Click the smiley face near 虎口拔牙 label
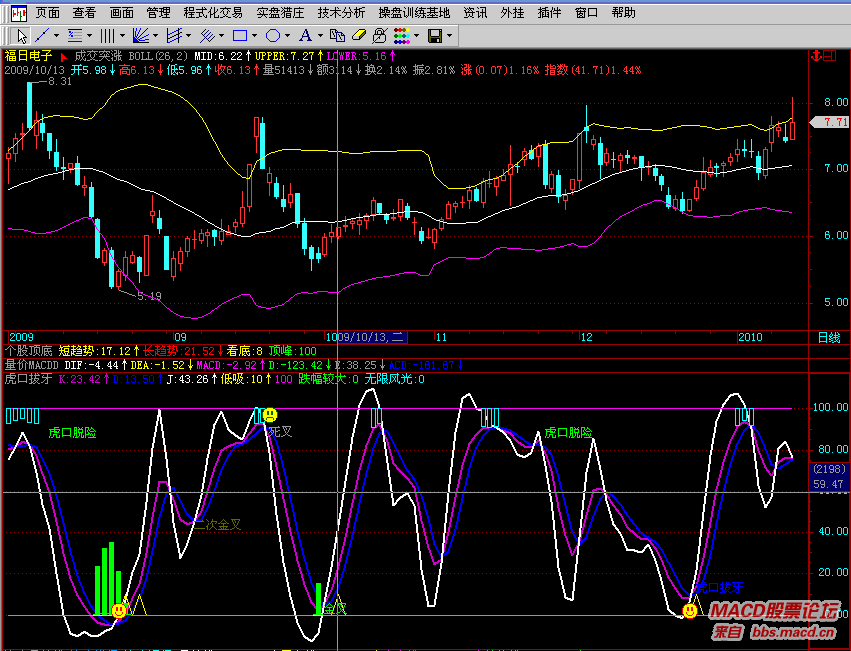 (690, 611)
